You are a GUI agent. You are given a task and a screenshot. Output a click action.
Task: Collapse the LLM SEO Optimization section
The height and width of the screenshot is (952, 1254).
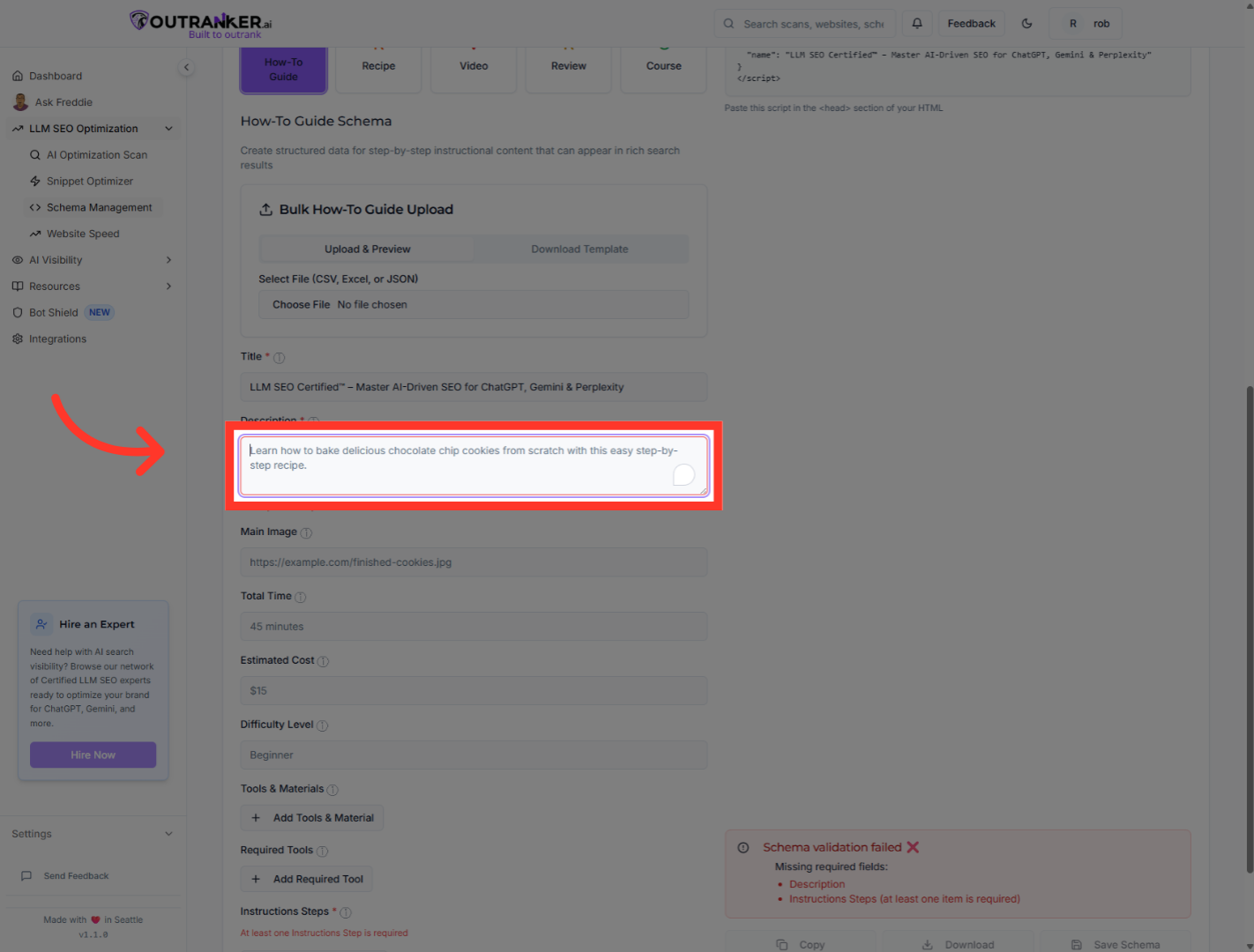[x=168, y=128]
